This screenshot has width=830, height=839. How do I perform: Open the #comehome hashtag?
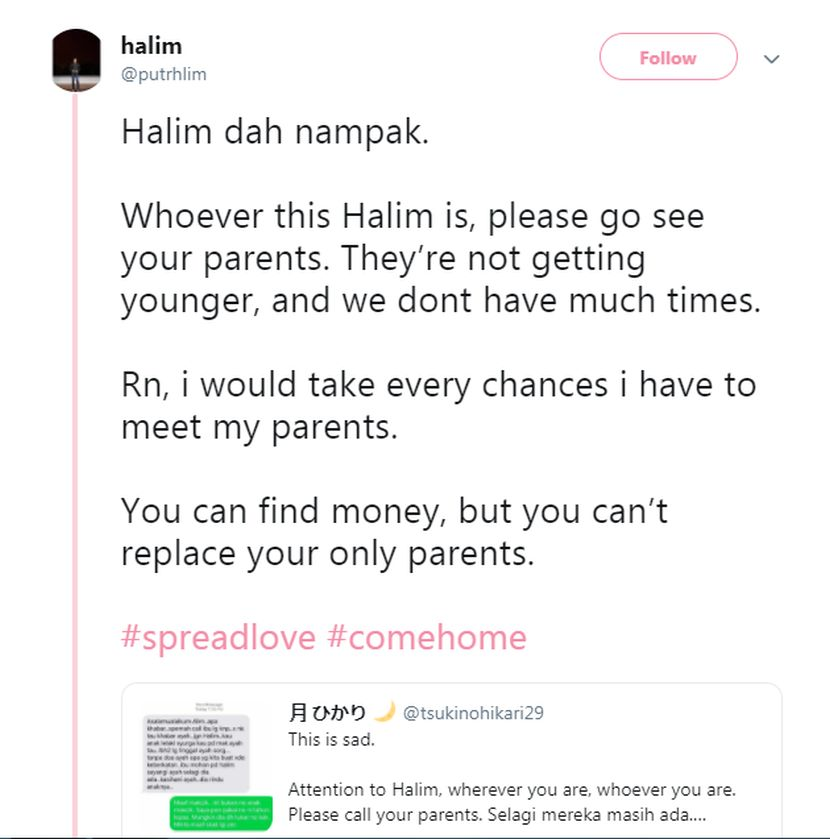click(x=427, y=637)
